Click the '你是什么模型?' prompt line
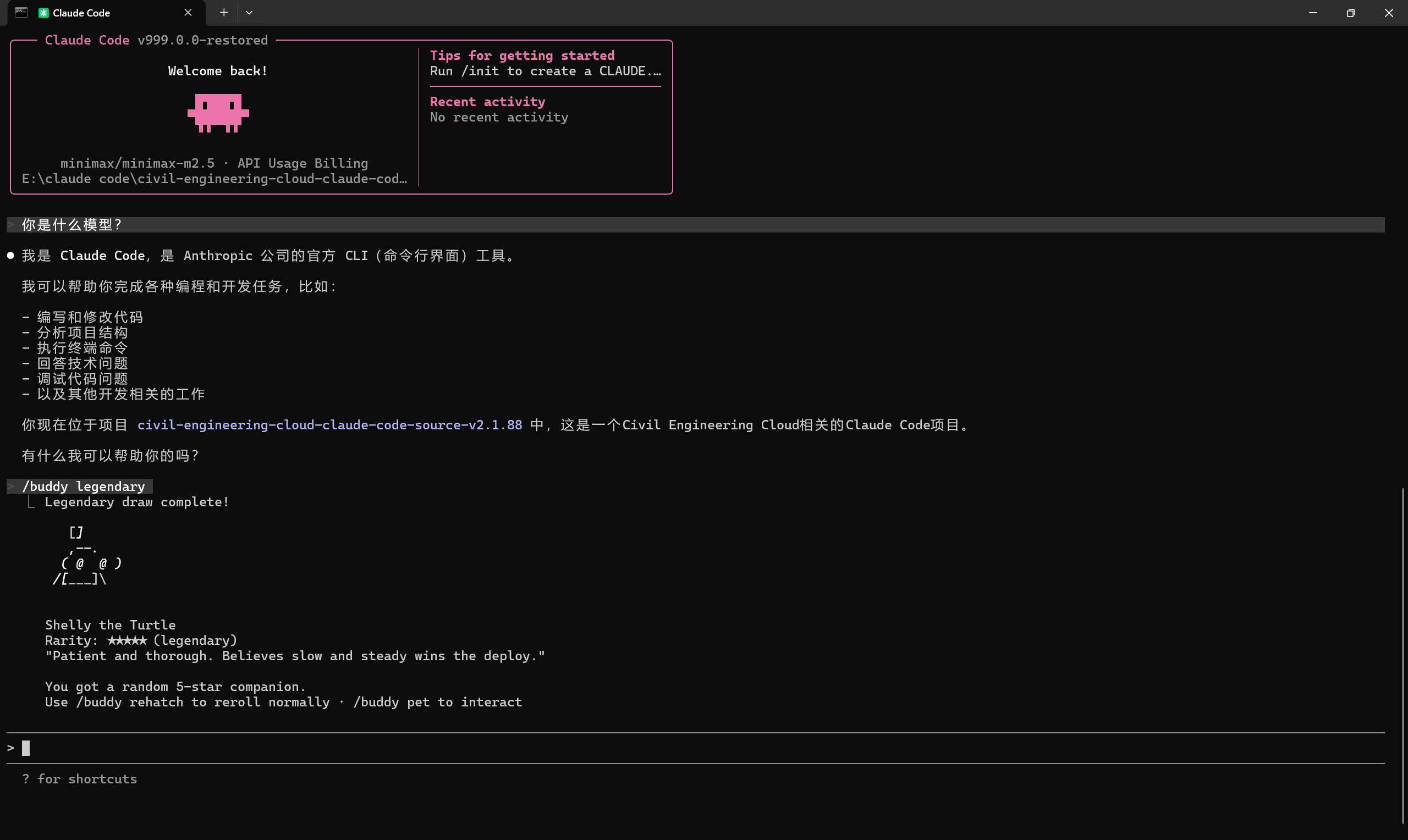 pyautogui.click(x=71, y=225)
